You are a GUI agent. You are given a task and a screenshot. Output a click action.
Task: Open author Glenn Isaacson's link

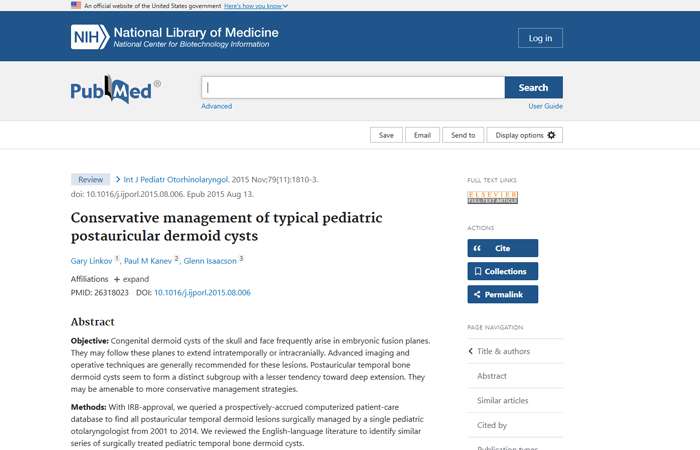(x=210, y=261)
